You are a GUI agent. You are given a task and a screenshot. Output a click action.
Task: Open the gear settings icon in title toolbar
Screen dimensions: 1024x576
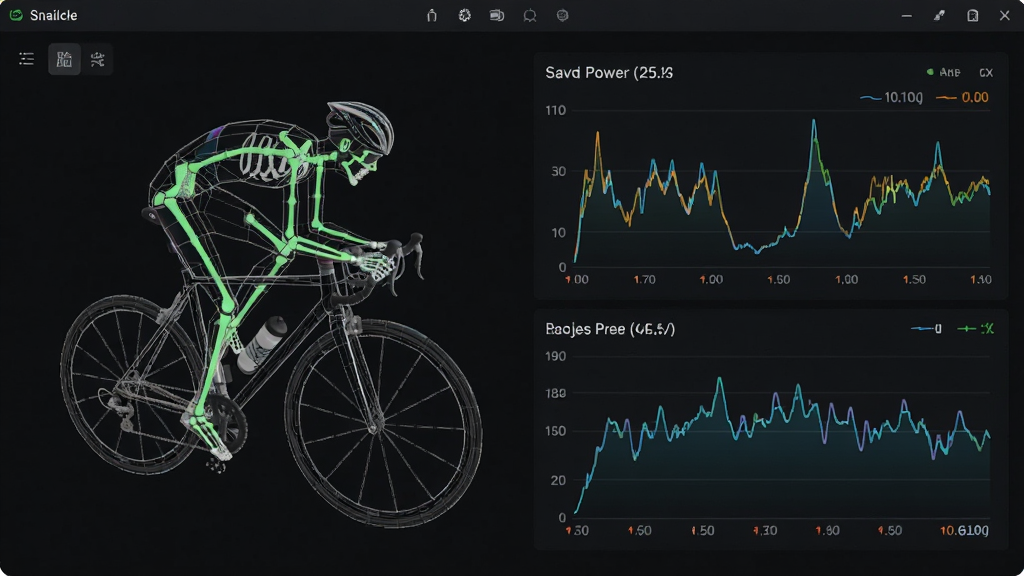(x=464, y=15)
